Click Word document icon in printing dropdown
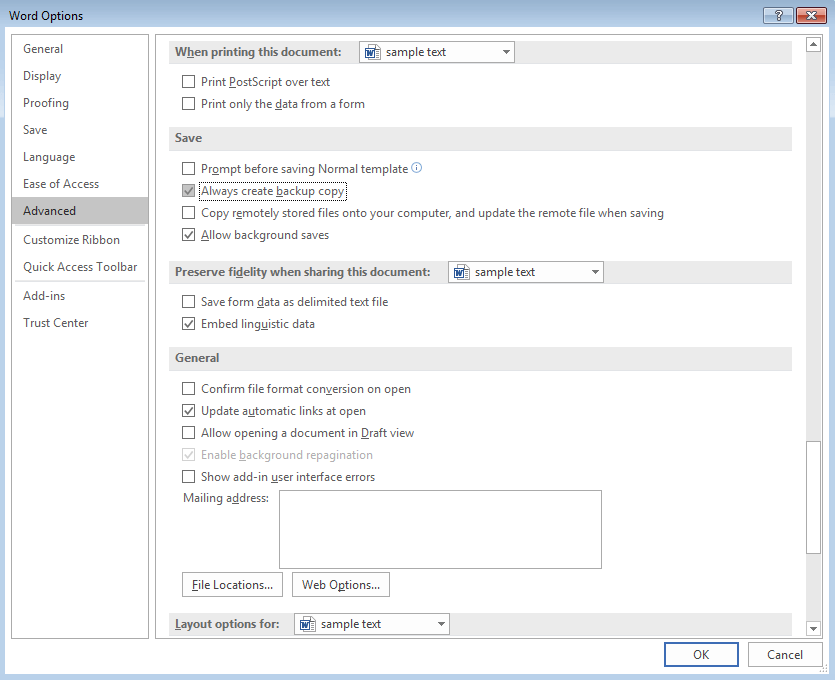The image size is (835, 680). pyautogui.click(x=372, y=52)
